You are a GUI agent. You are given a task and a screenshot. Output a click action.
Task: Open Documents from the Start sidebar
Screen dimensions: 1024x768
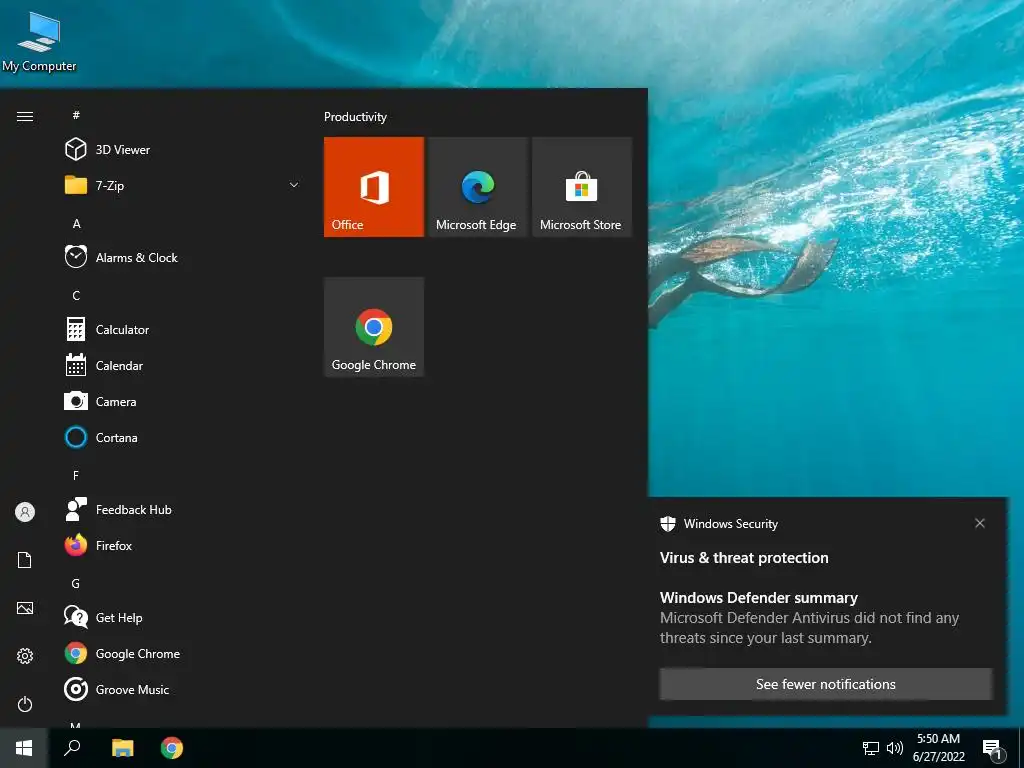tap(25, 560)
